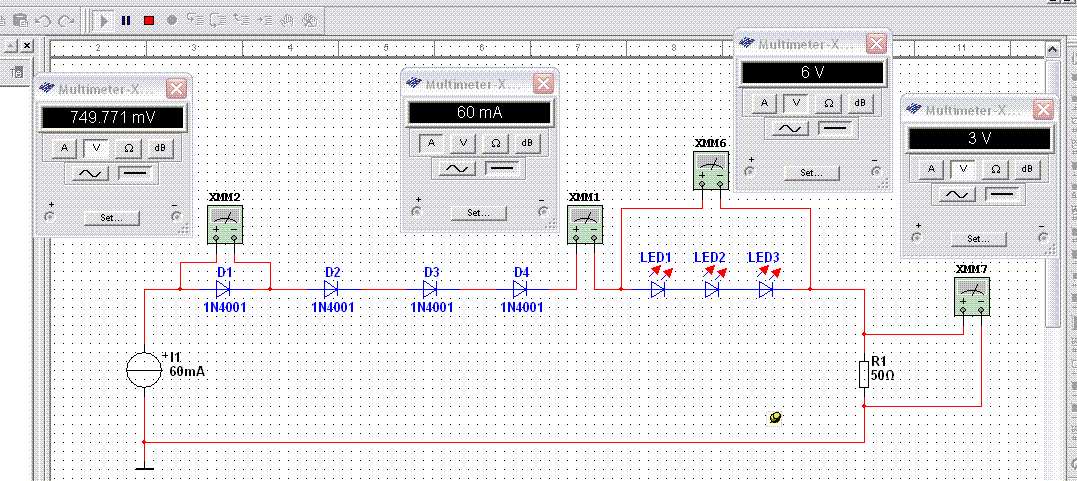Select ohmmeter mode on 749.771 mV multimeter

coord(128,147)
